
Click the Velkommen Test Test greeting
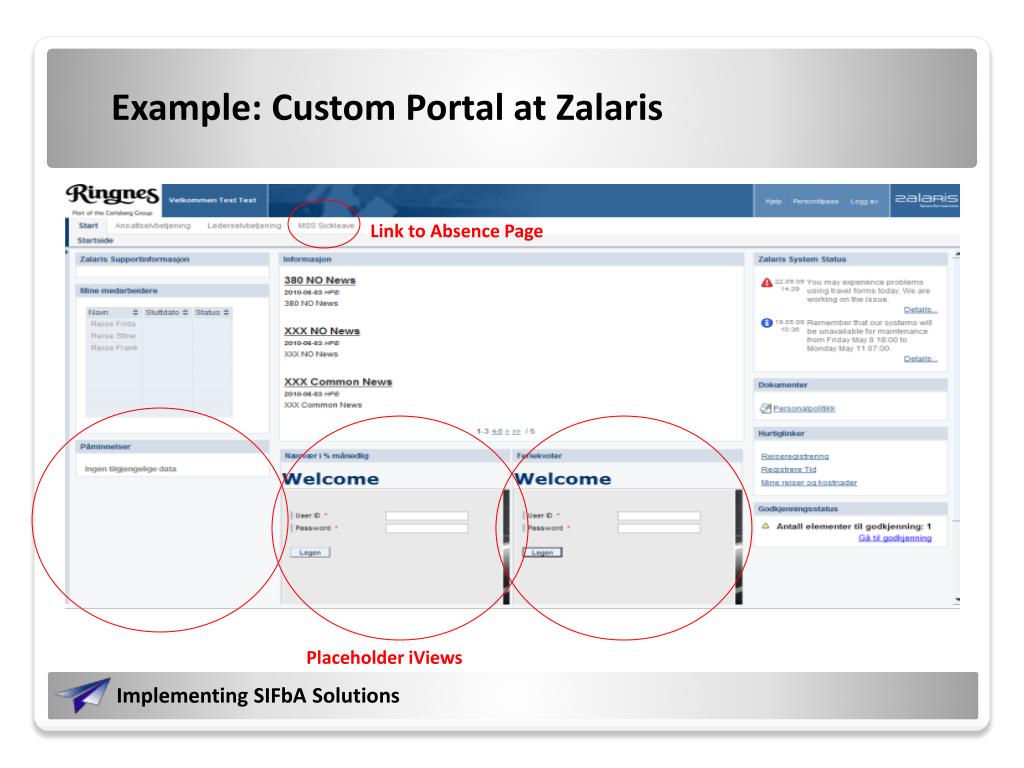point(212,200)
